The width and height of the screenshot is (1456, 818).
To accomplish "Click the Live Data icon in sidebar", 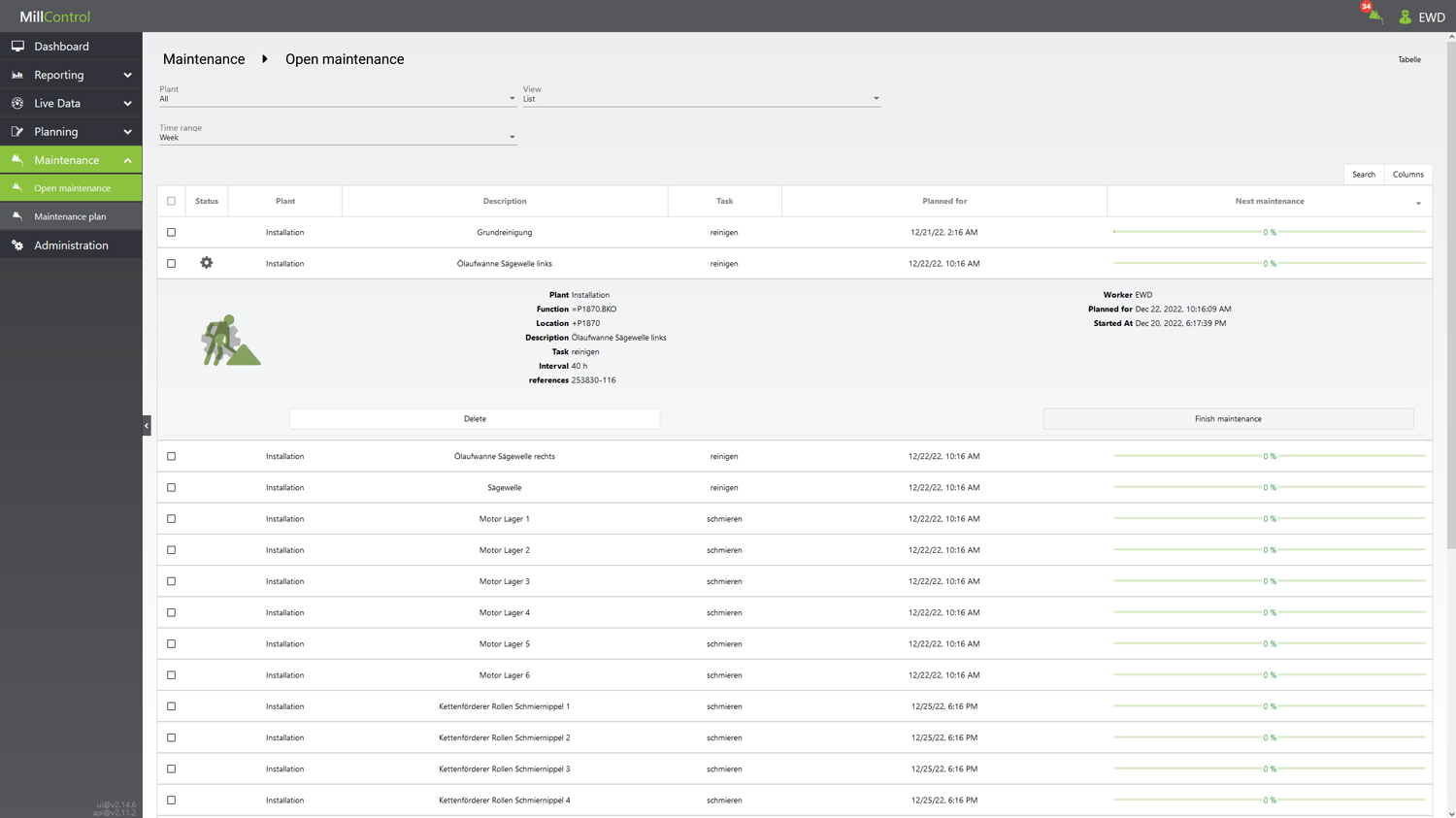I will click(x=17, y=103).
